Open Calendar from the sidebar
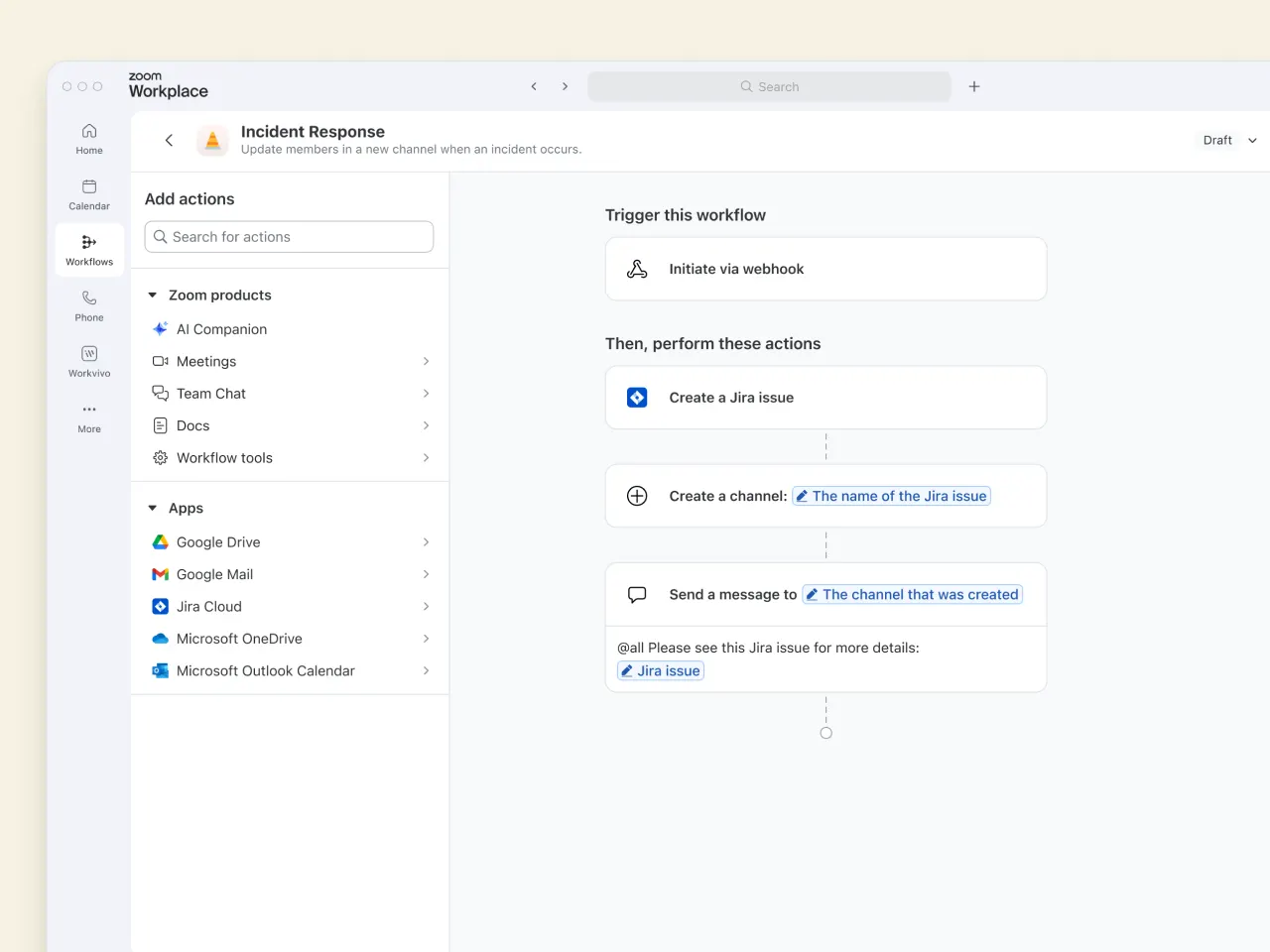The width and height of the screenshot is (1270, 952). pyautogui.click(x=89, y=193)
